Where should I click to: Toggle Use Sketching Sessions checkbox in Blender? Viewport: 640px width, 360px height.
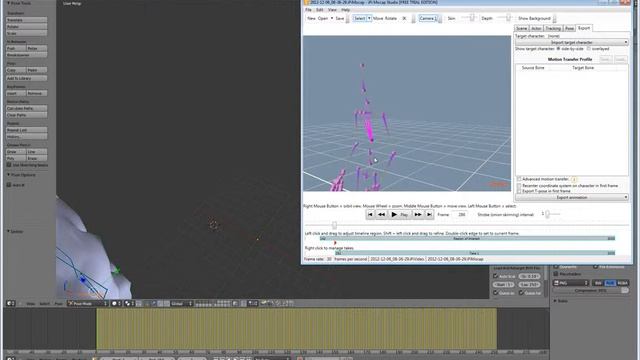point(9,165)
